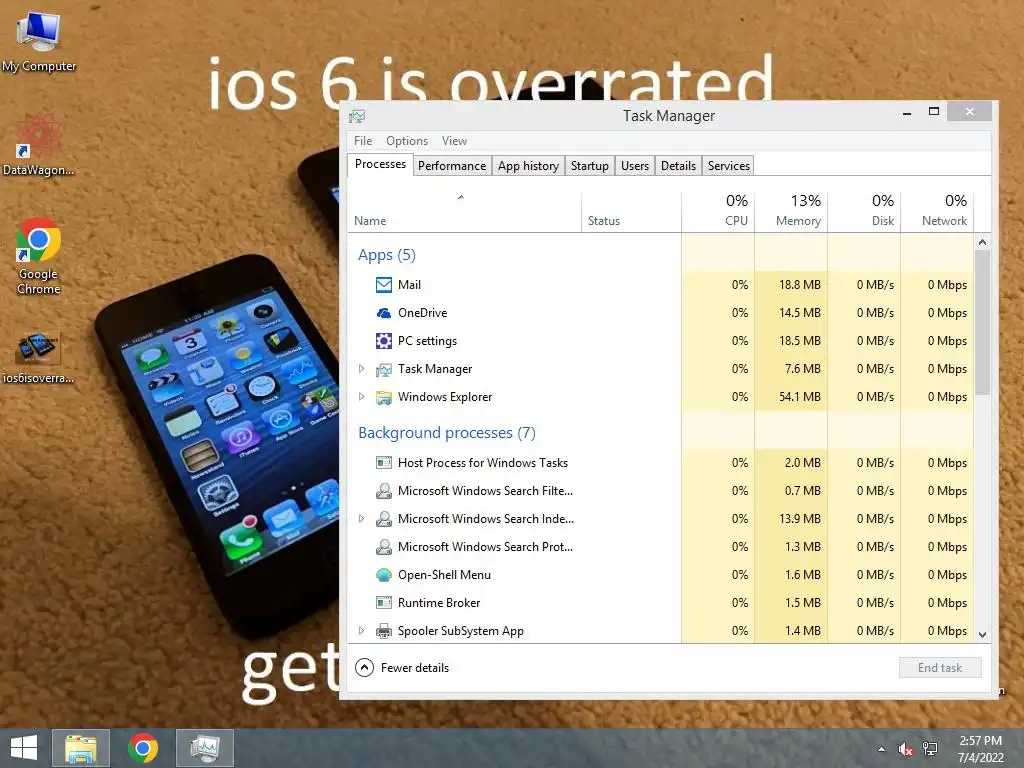Click the muted volume tray icon
Screen dimensions: 1024x768
point(905,749)
